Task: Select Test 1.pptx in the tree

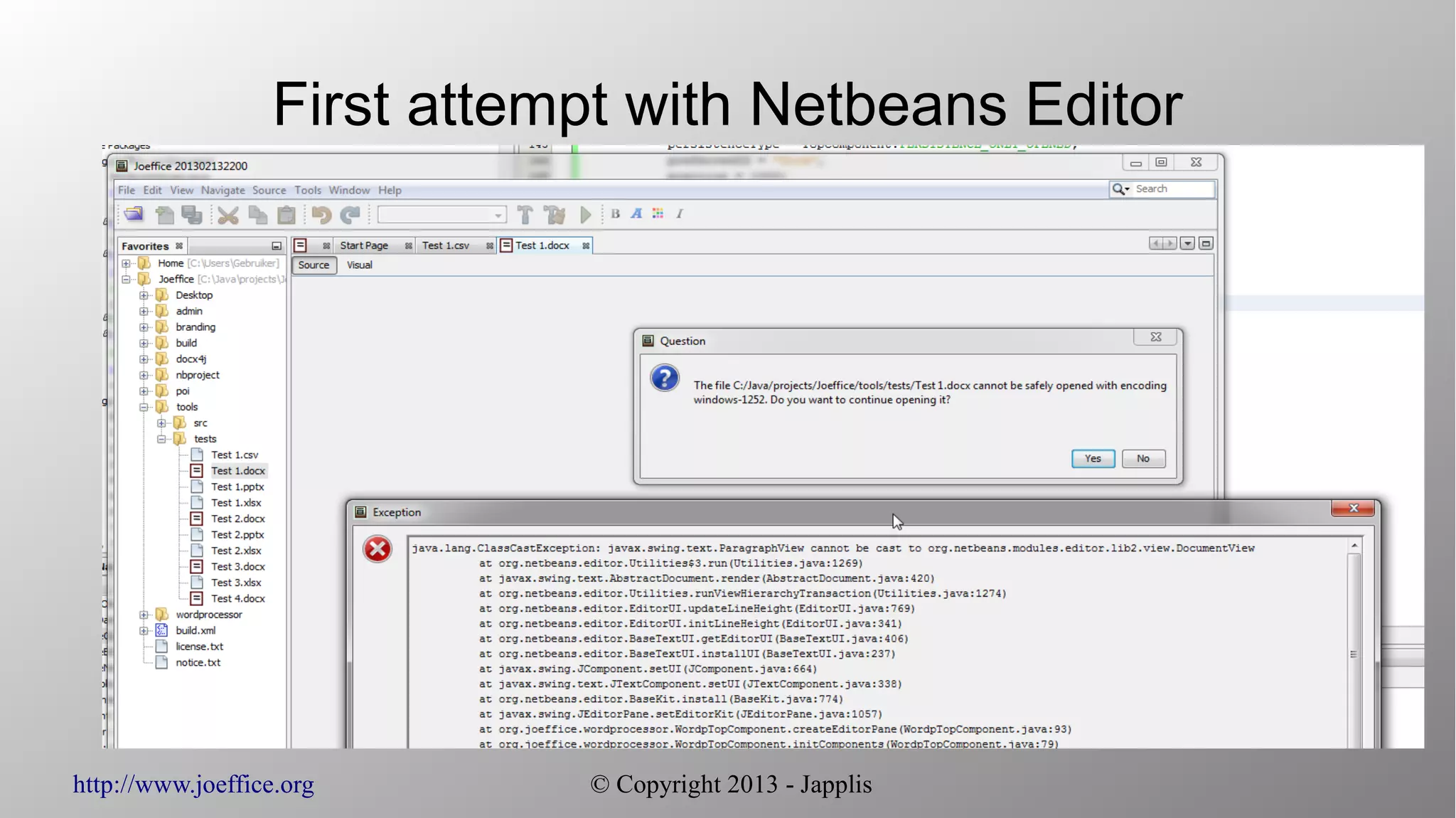Action: click(237, 487)
